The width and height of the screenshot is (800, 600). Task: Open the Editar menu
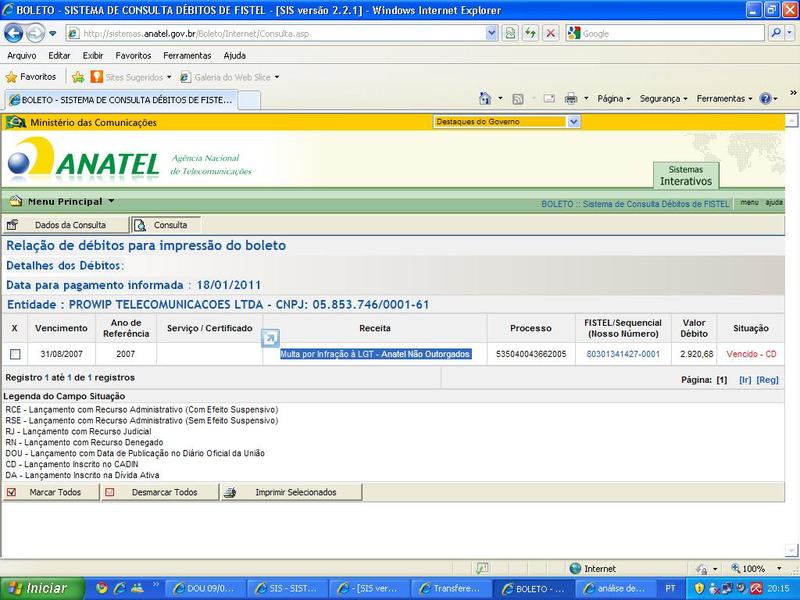pos(59,56)
